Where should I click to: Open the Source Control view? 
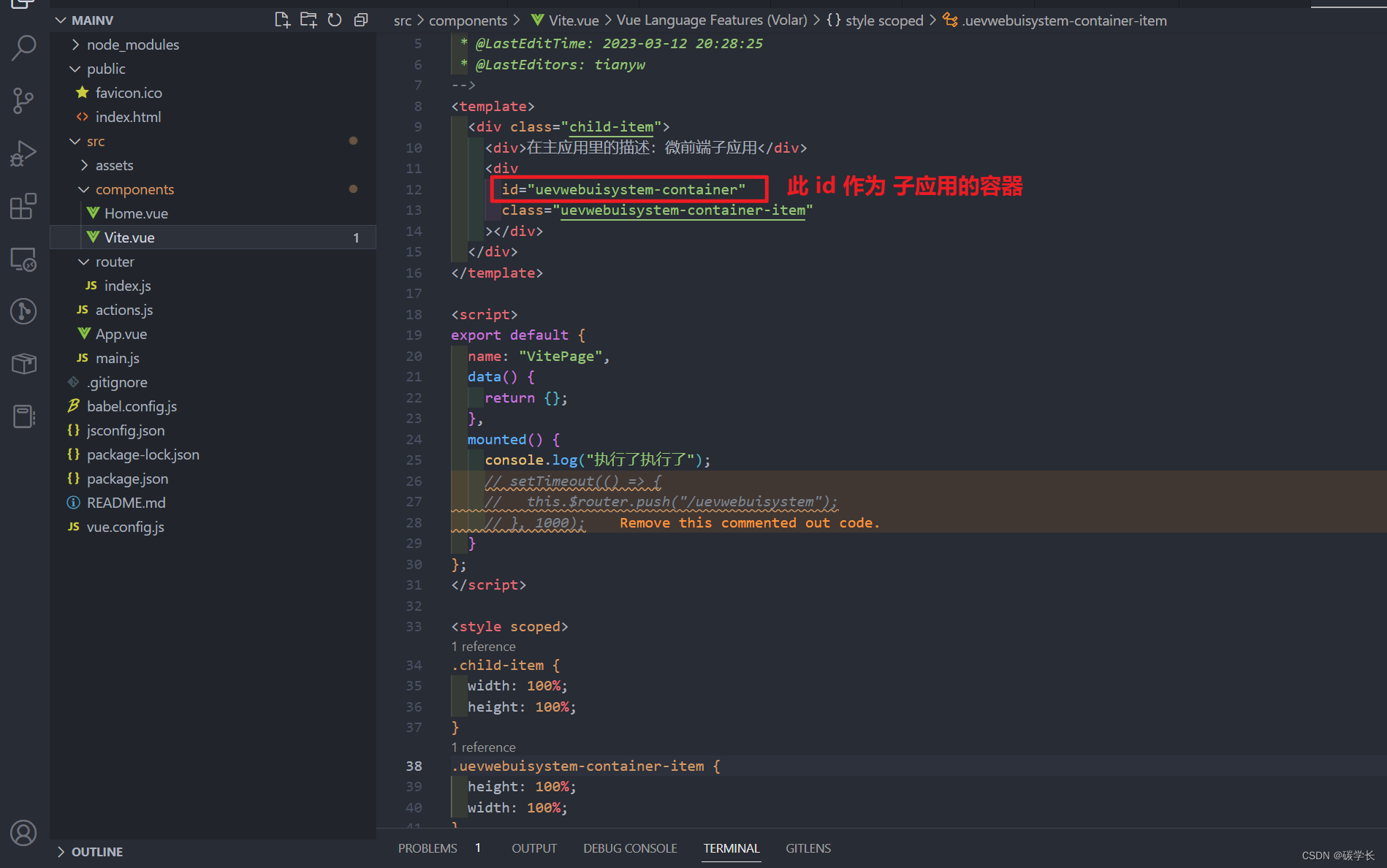tap(23, 101)
